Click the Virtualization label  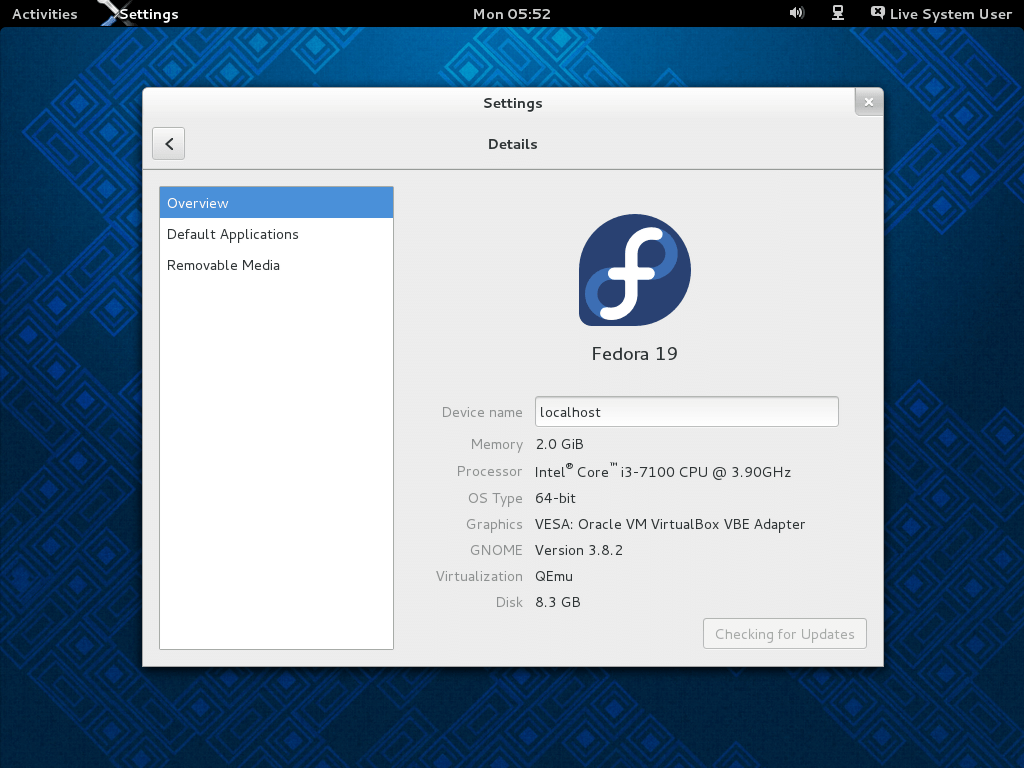click(x=479, y=576)
